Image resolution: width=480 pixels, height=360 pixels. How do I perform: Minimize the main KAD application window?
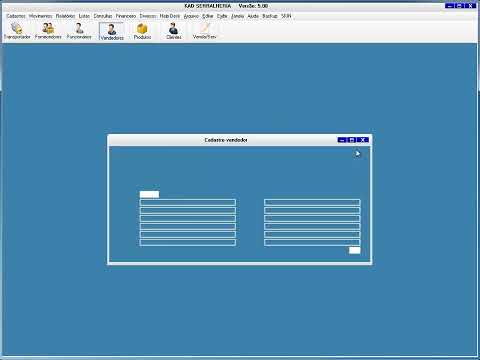(450, 6)
